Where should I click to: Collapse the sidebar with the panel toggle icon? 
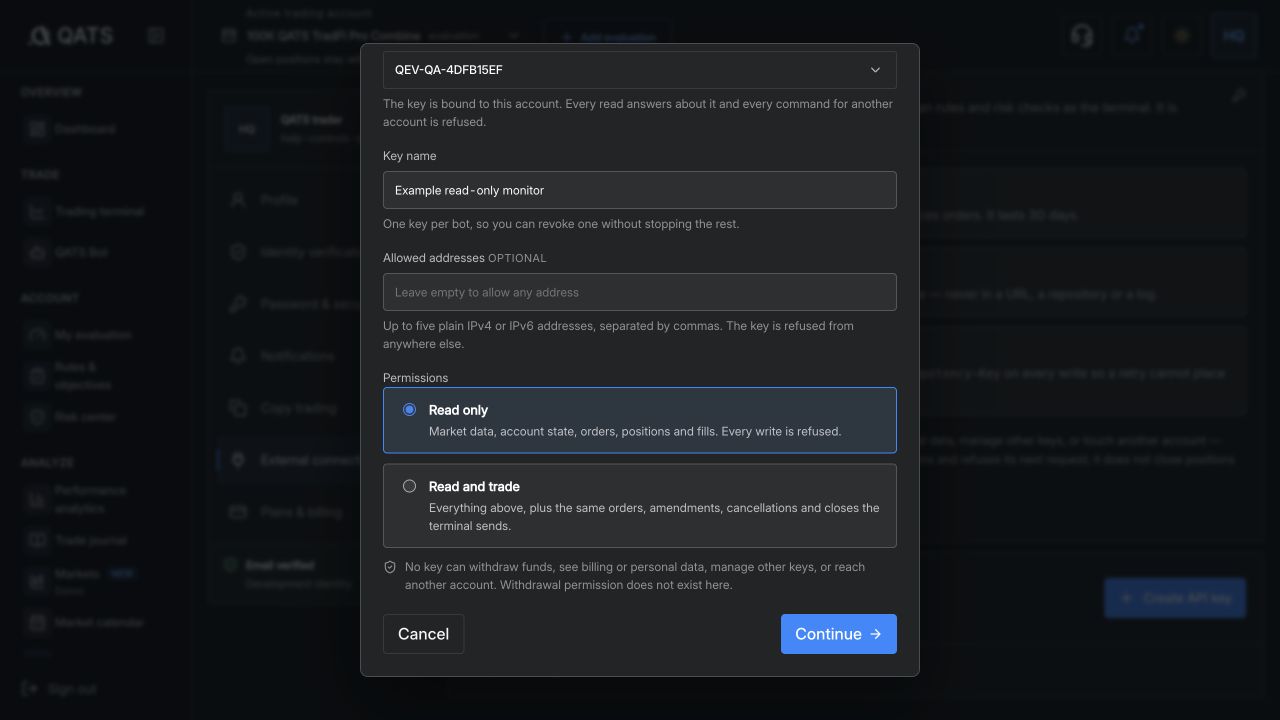[x=156, y=35]
